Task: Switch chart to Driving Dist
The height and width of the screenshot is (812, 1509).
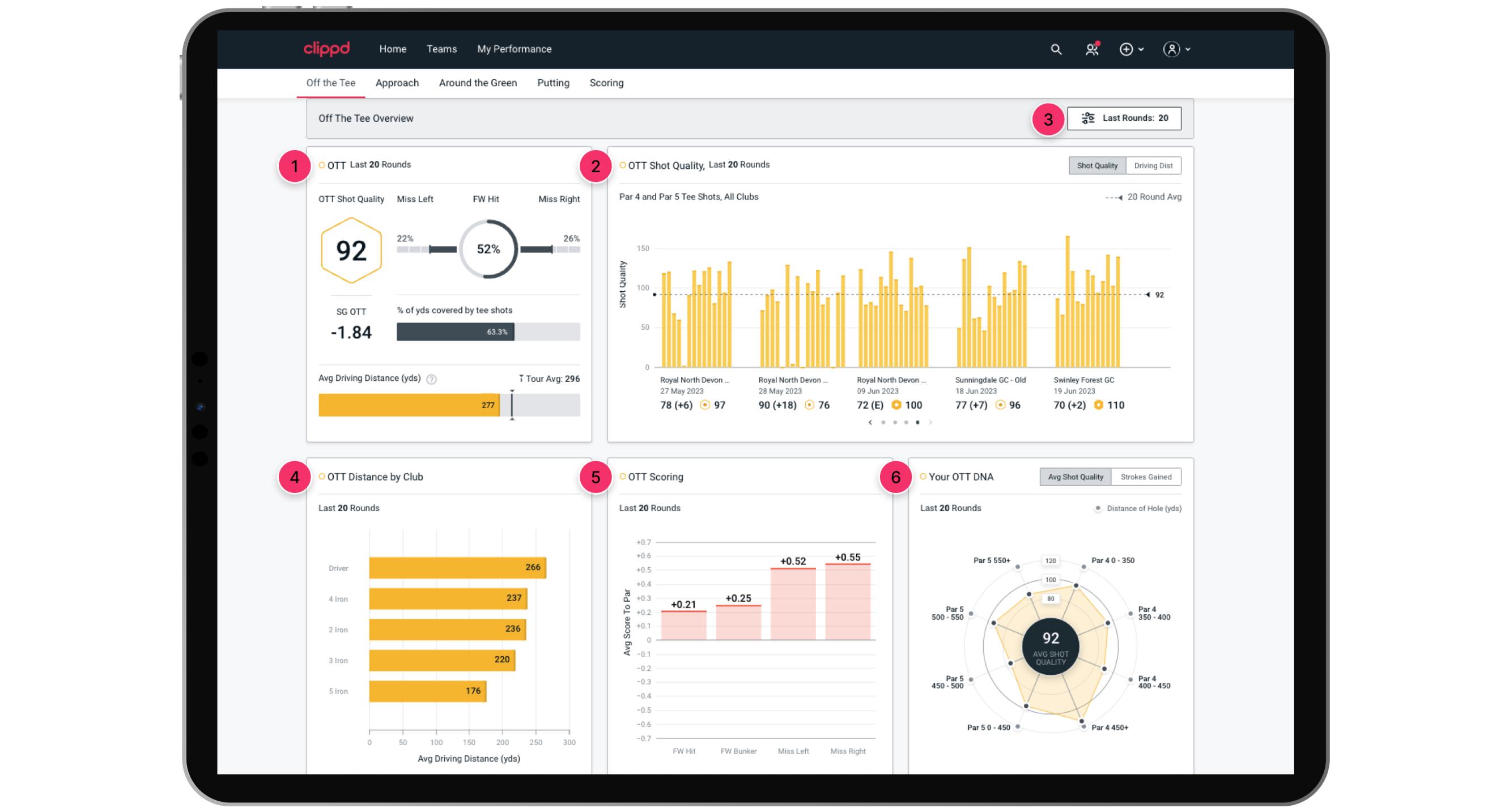Action: pos(1153,166)
